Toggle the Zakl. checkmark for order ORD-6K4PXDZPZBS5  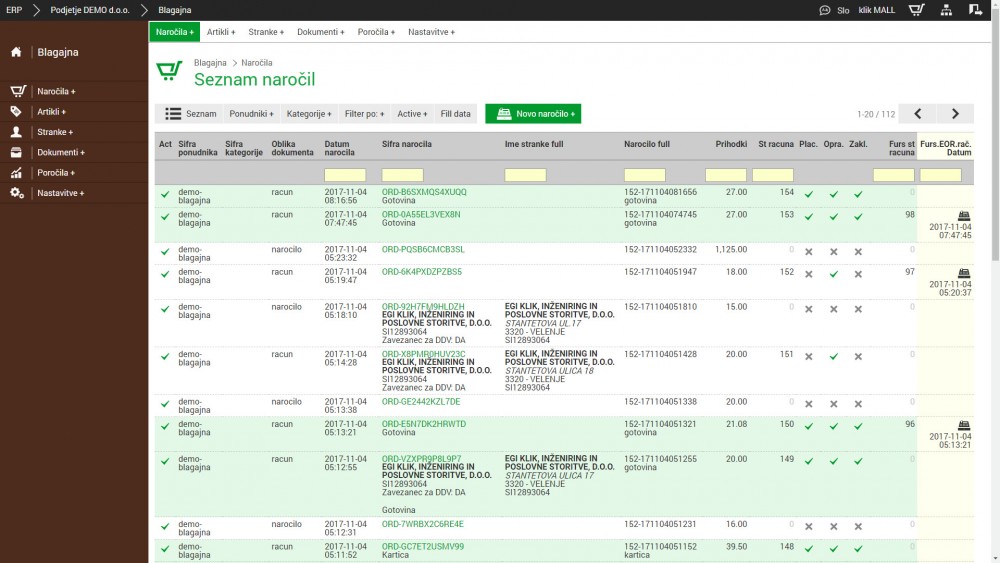[858, 273]
